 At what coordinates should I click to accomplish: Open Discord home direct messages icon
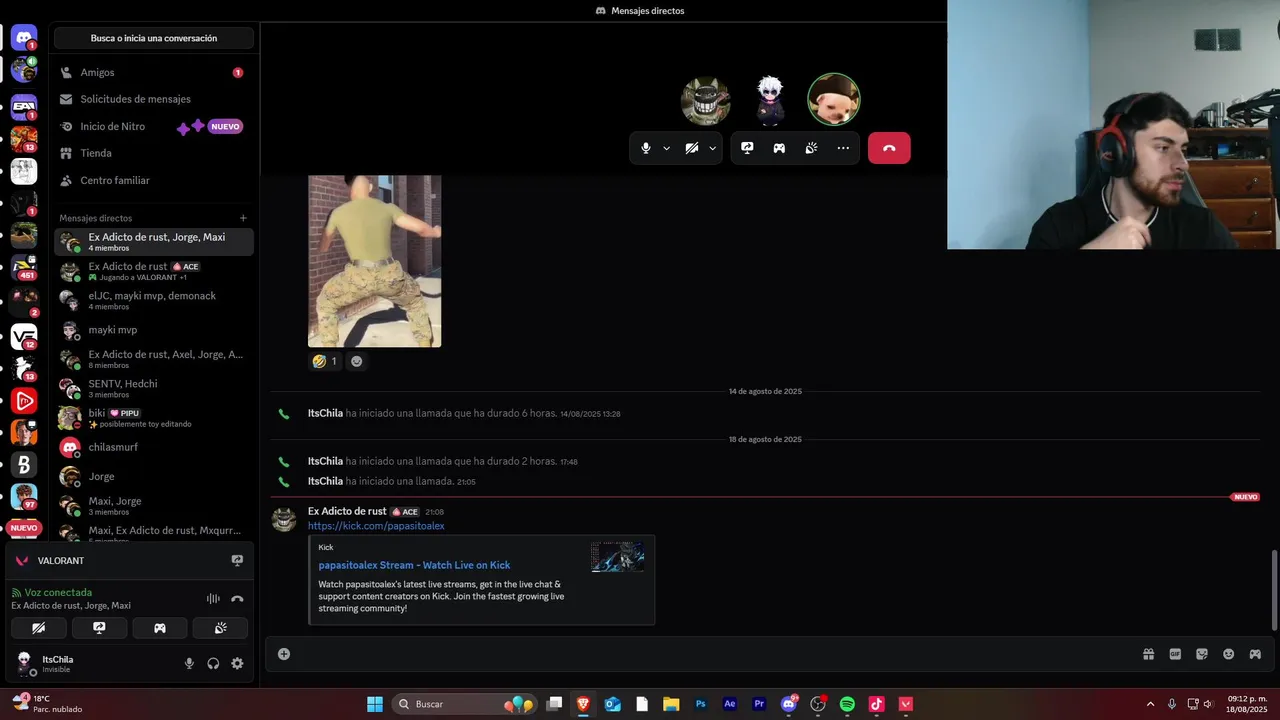tap(24, 38)
